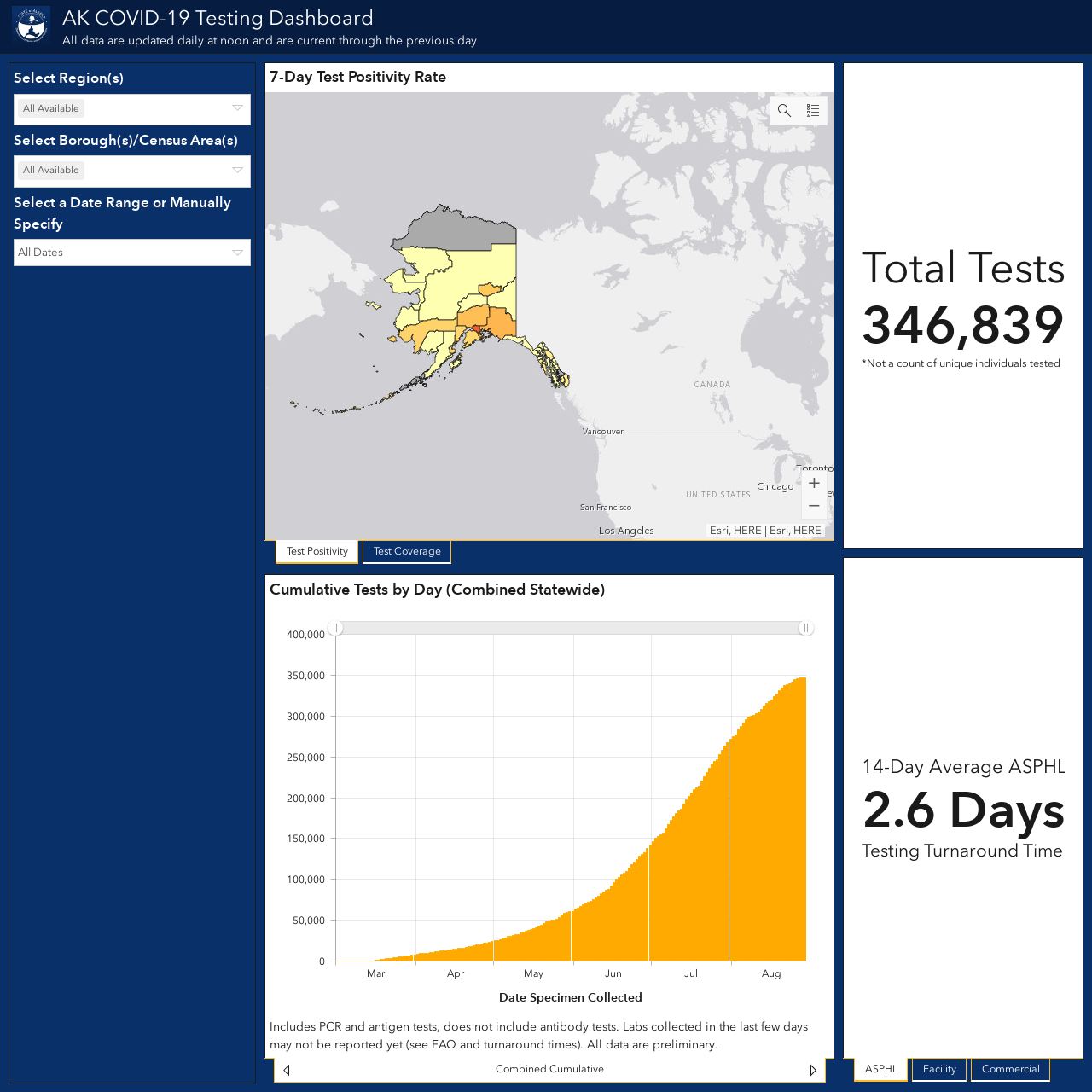The height and width of the screenshot is (1092, 1092).
Task: Switch to the Test Positivity tab
Action: 317,551
